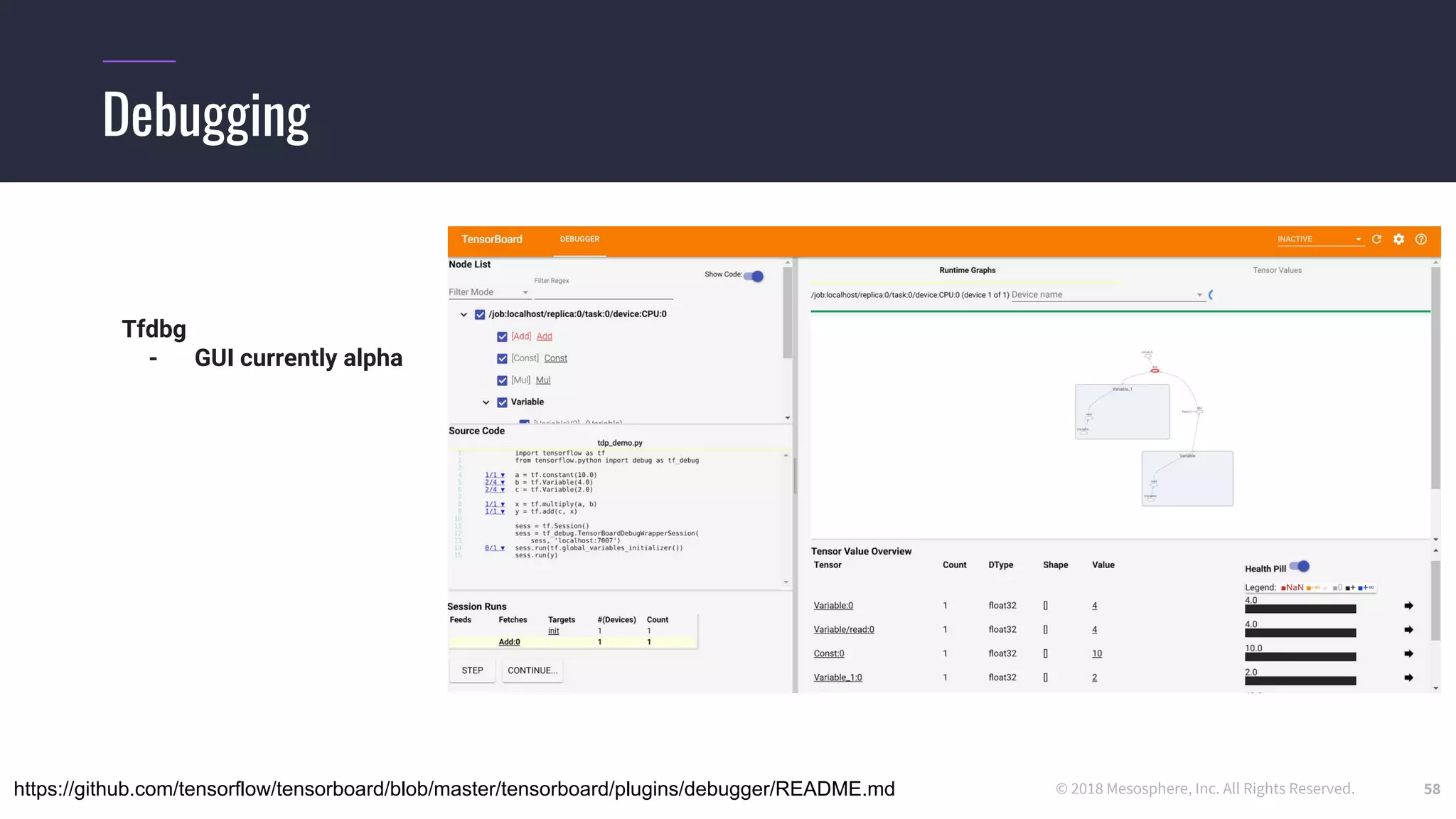Image resolution: width=1456 pixels, height=819 pixels.
Task: Click the Node List vertical scrollbar
Action: [x=787, y=313]
